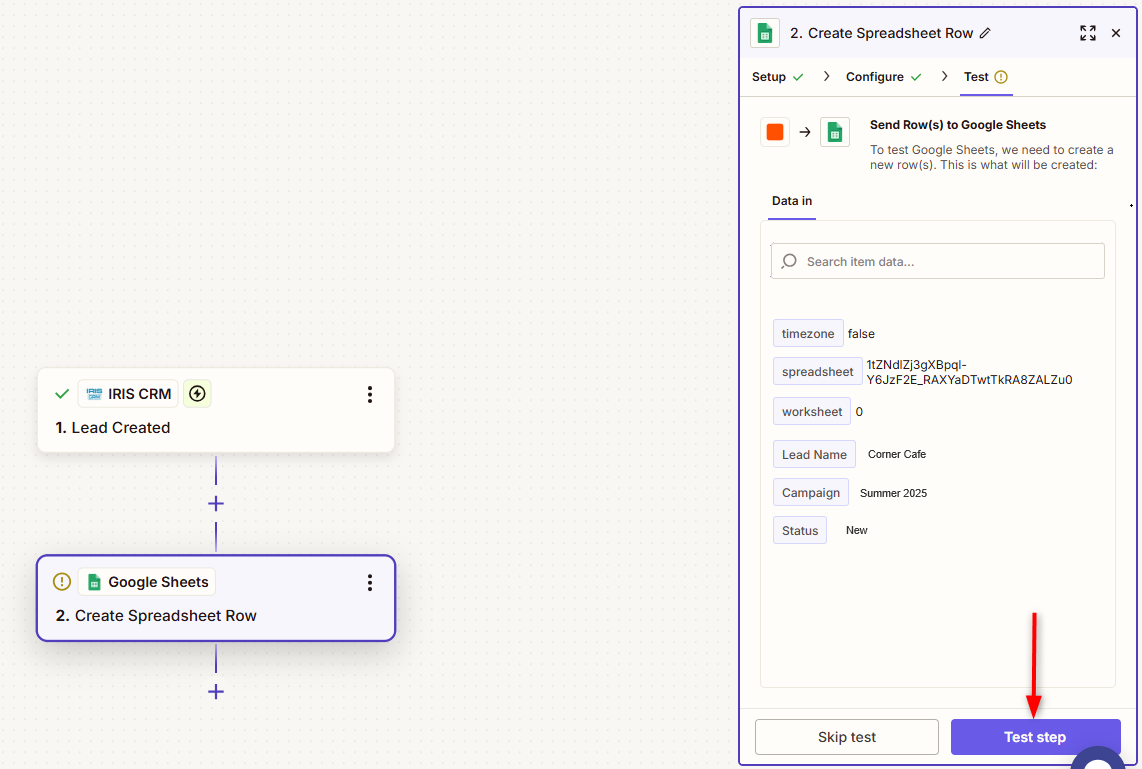The width and height of the screenshot is (1142, 769).
Task: Switch to the Test tab
Action: [x=985, y=76]
